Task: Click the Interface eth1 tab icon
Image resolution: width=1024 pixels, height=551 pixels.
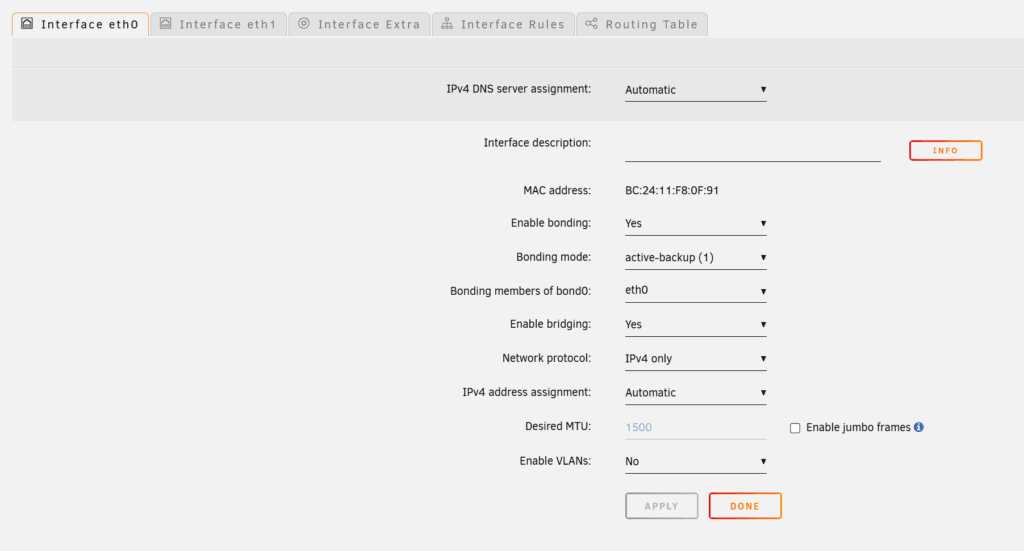Action: click(166, 24)
